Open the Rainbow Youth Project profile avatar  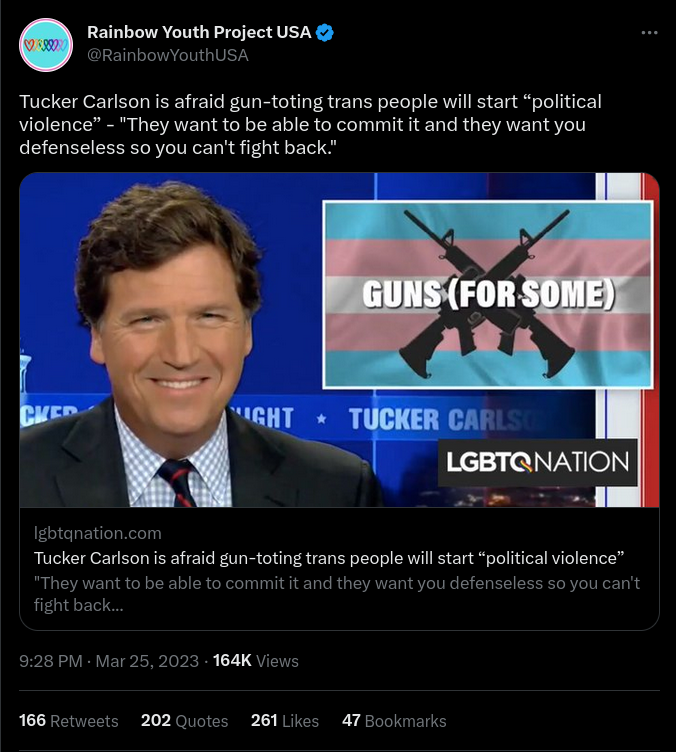tap(46, 45)
